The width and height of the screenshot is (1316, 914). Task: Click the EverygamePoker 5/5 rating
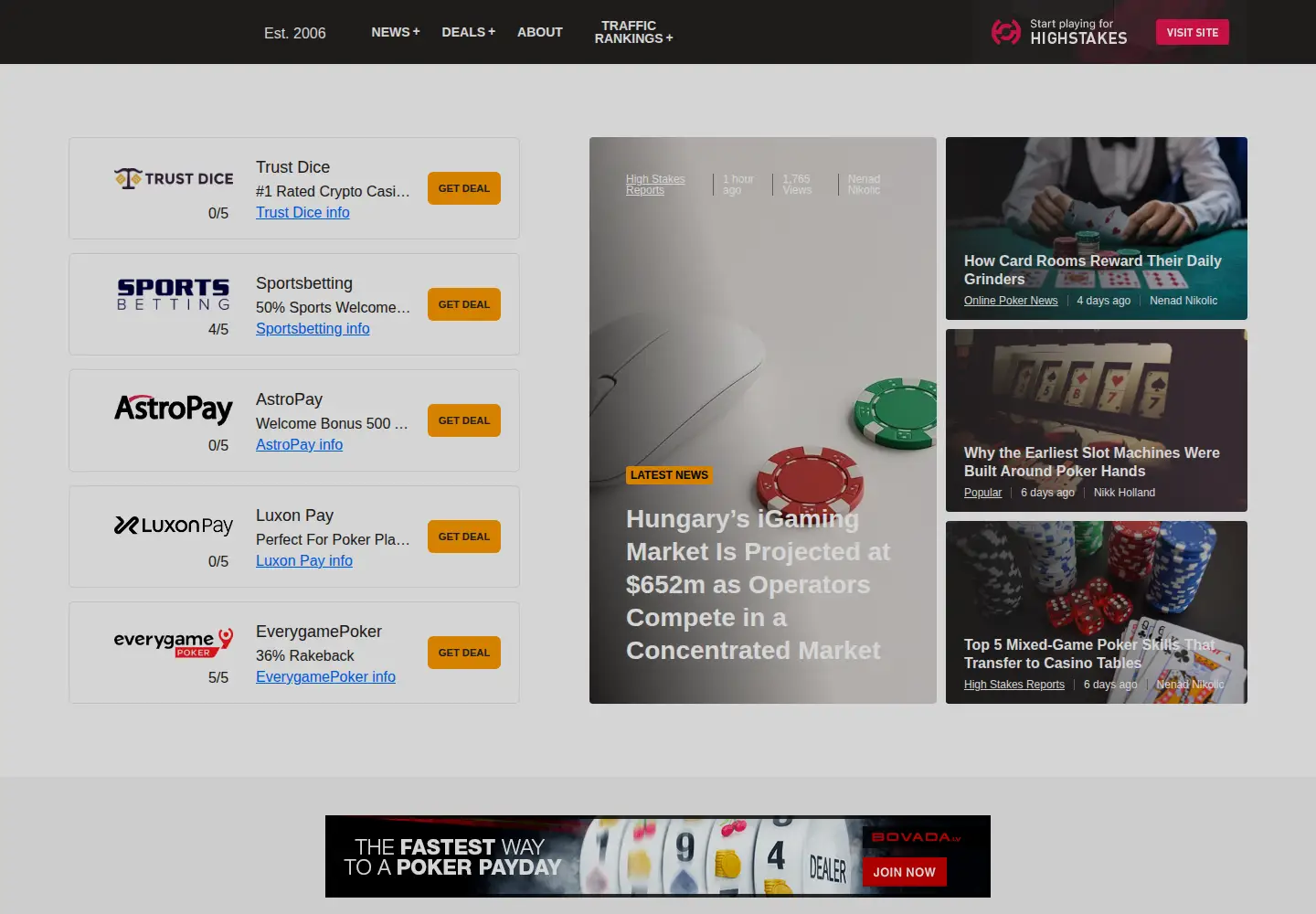pyautogui.click(x=218, y=677)
